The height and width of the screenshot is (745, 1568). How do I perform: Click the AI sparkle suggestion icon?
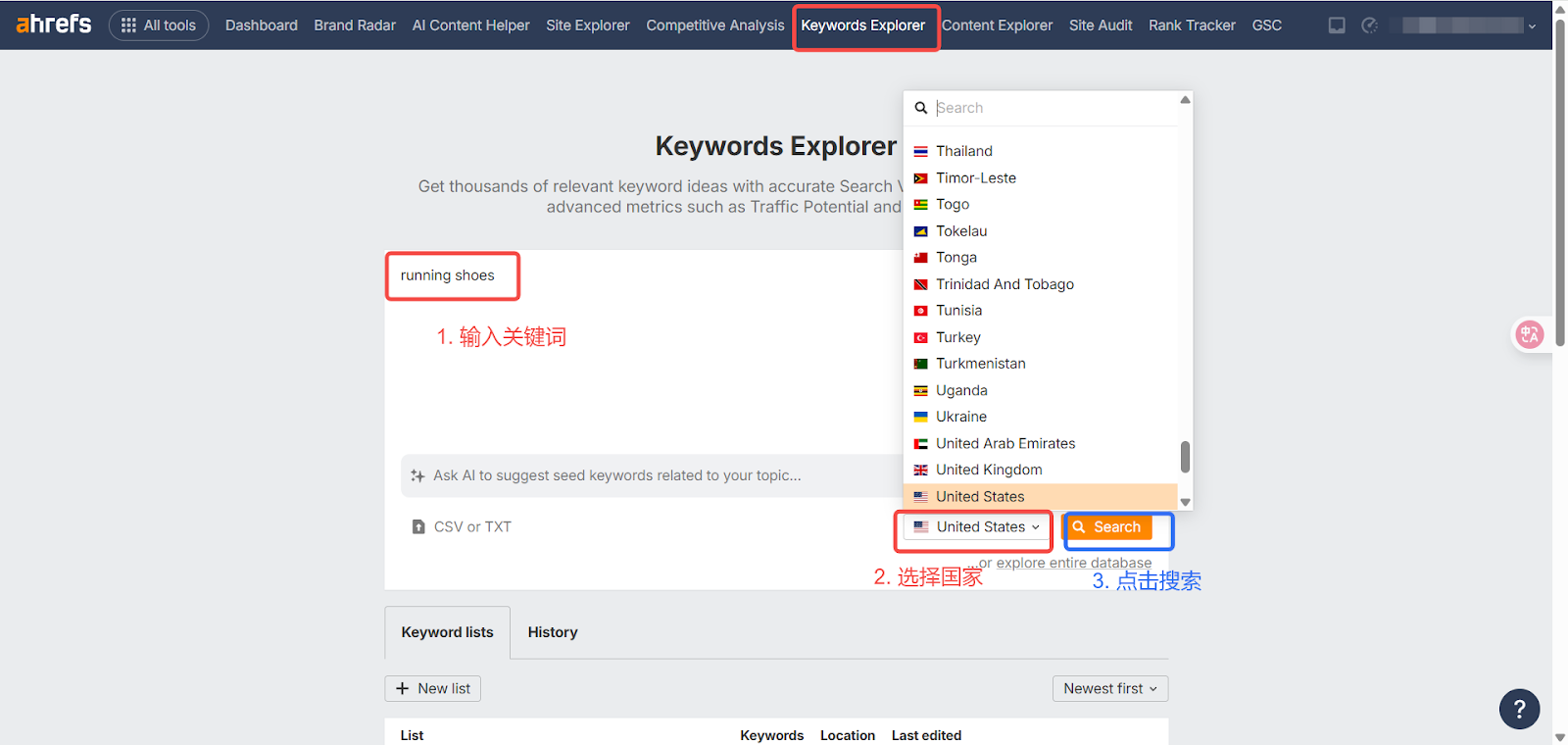click(417, 475)
